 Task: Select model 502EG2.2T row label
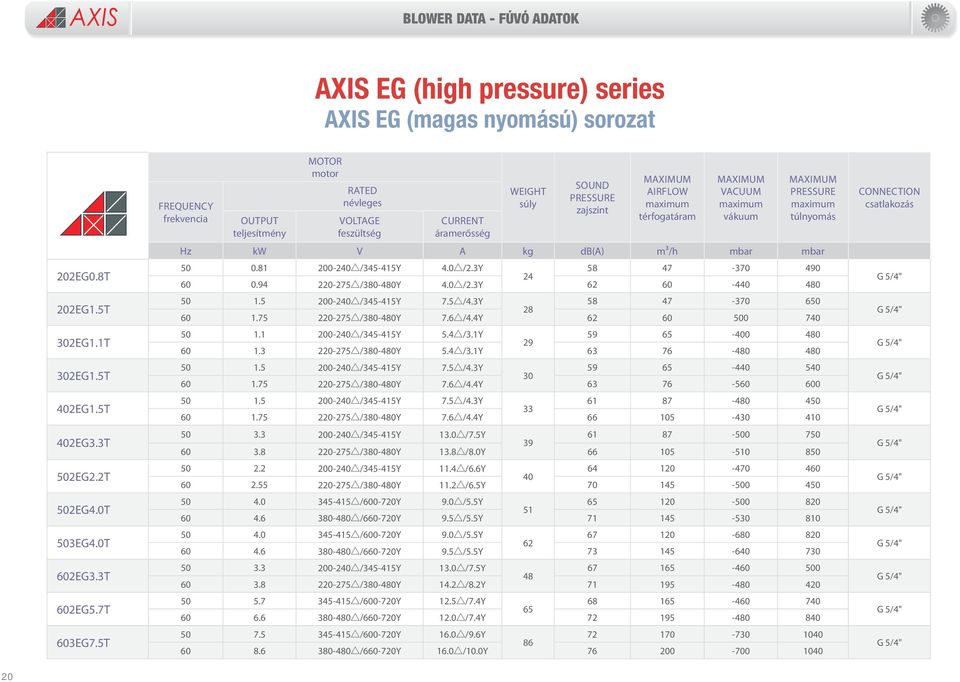pyautogui.click(x=83, y=476)
